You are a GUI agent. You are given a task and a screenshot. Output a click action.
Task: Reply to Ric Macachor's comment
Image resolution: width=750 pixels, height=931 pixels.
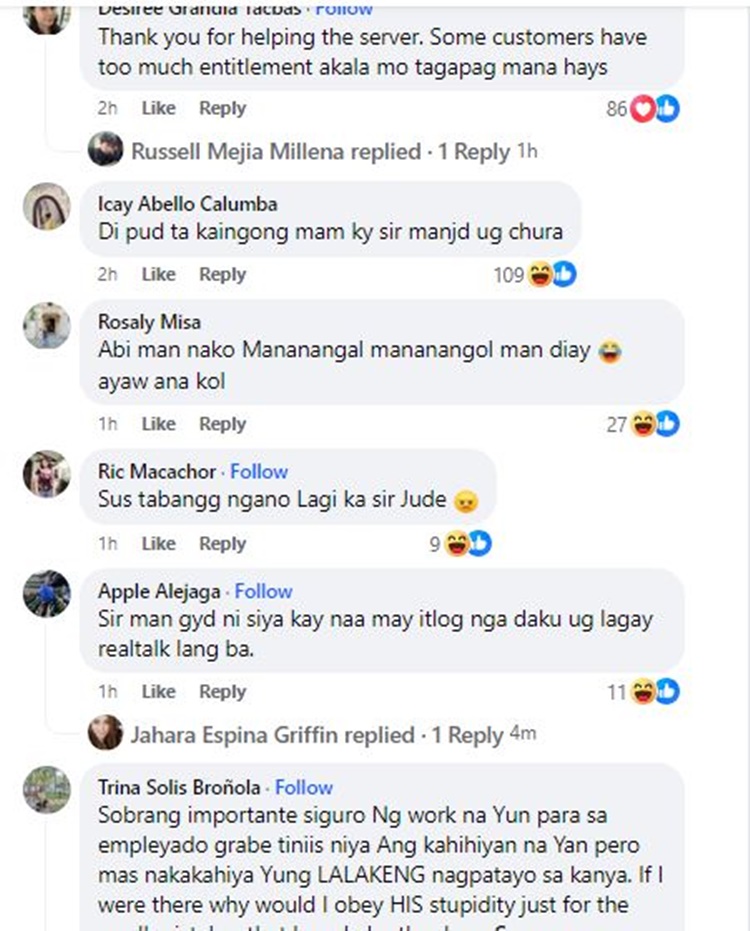click(222, 543)
